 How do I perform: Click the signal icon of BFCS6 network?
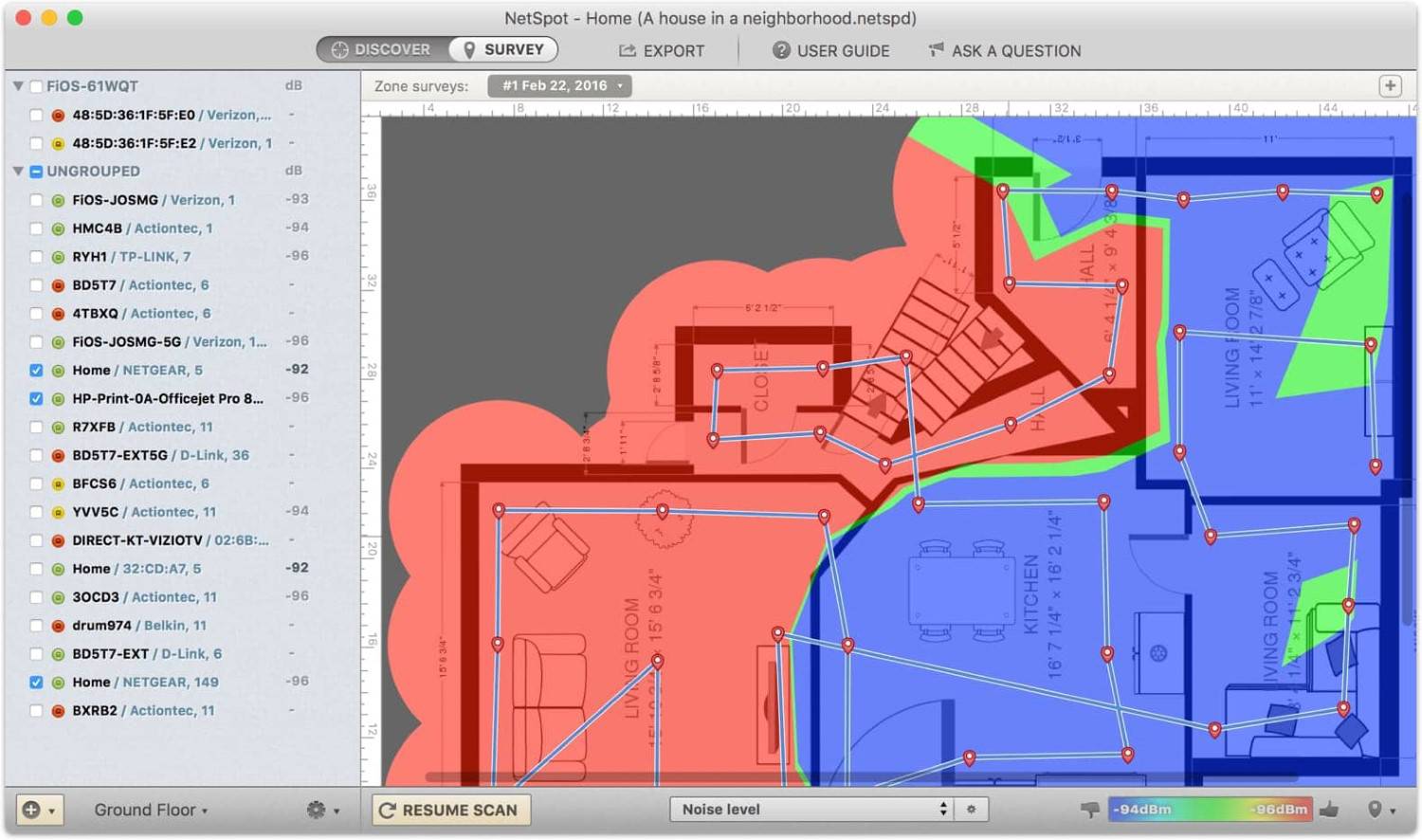[x=58, y=484]
